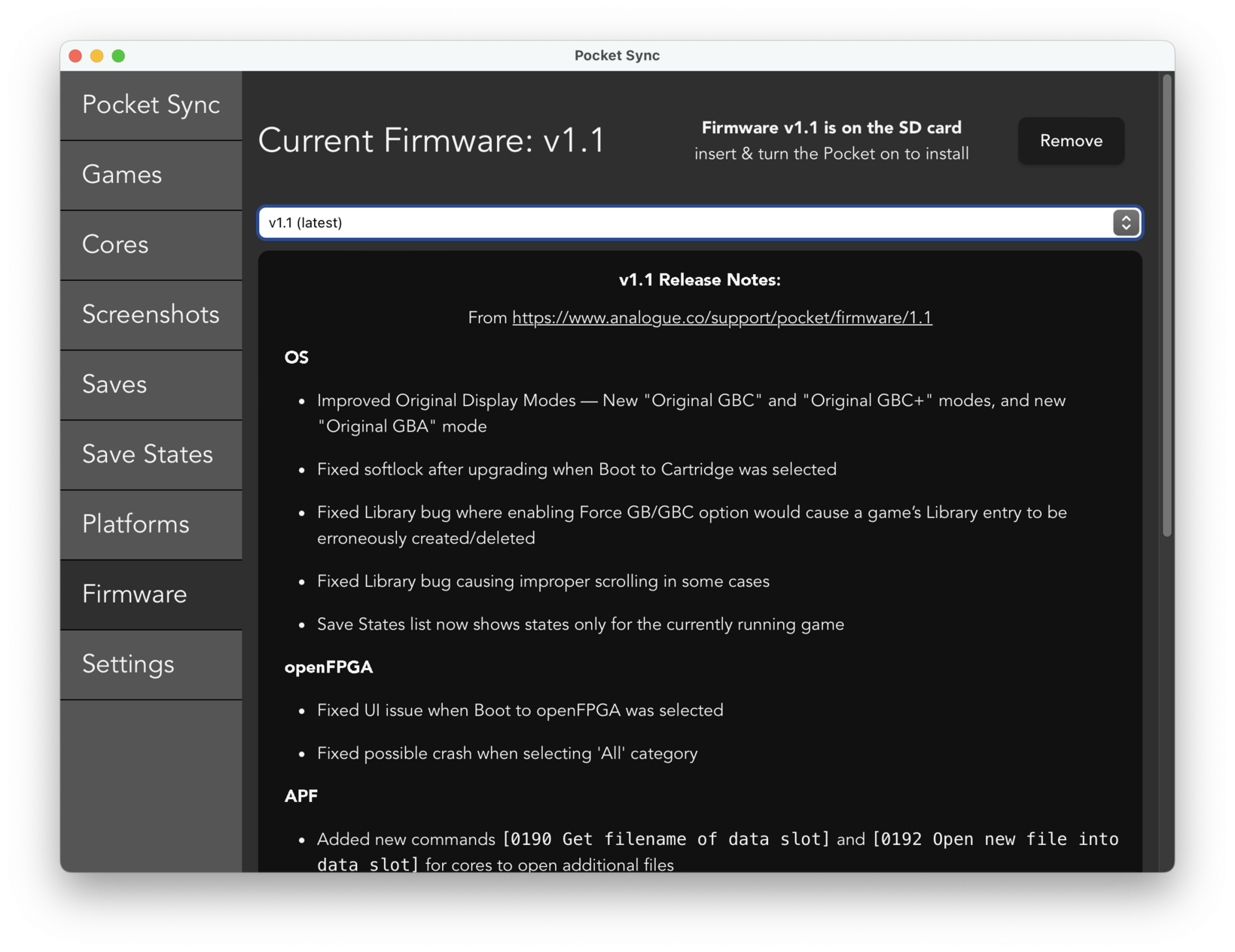Click the 'Improved Original Display Modes' bullet
1235x952 pixels.
[691, 413]
